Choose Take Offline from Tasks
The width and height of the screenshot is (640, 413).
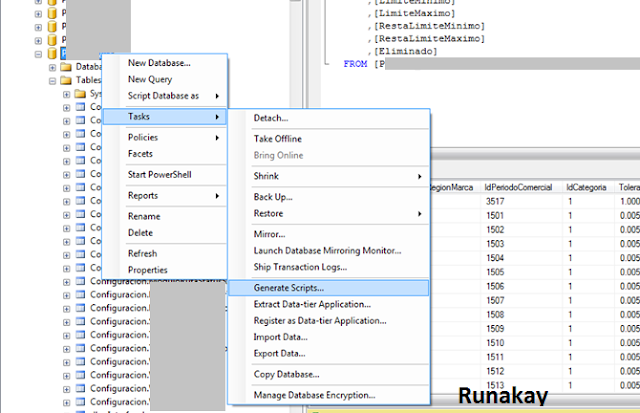[x=278, y=139]
